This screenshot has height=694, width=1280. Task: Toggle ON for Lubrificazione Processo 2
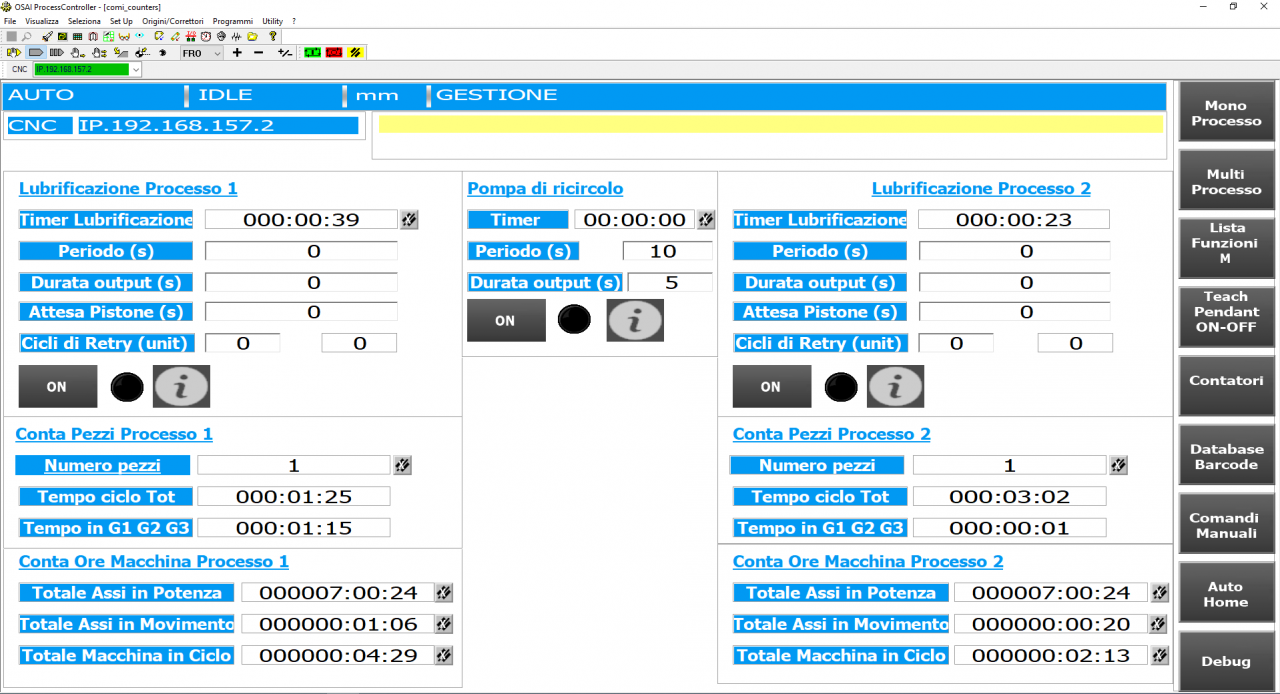(x=771, y=386)
